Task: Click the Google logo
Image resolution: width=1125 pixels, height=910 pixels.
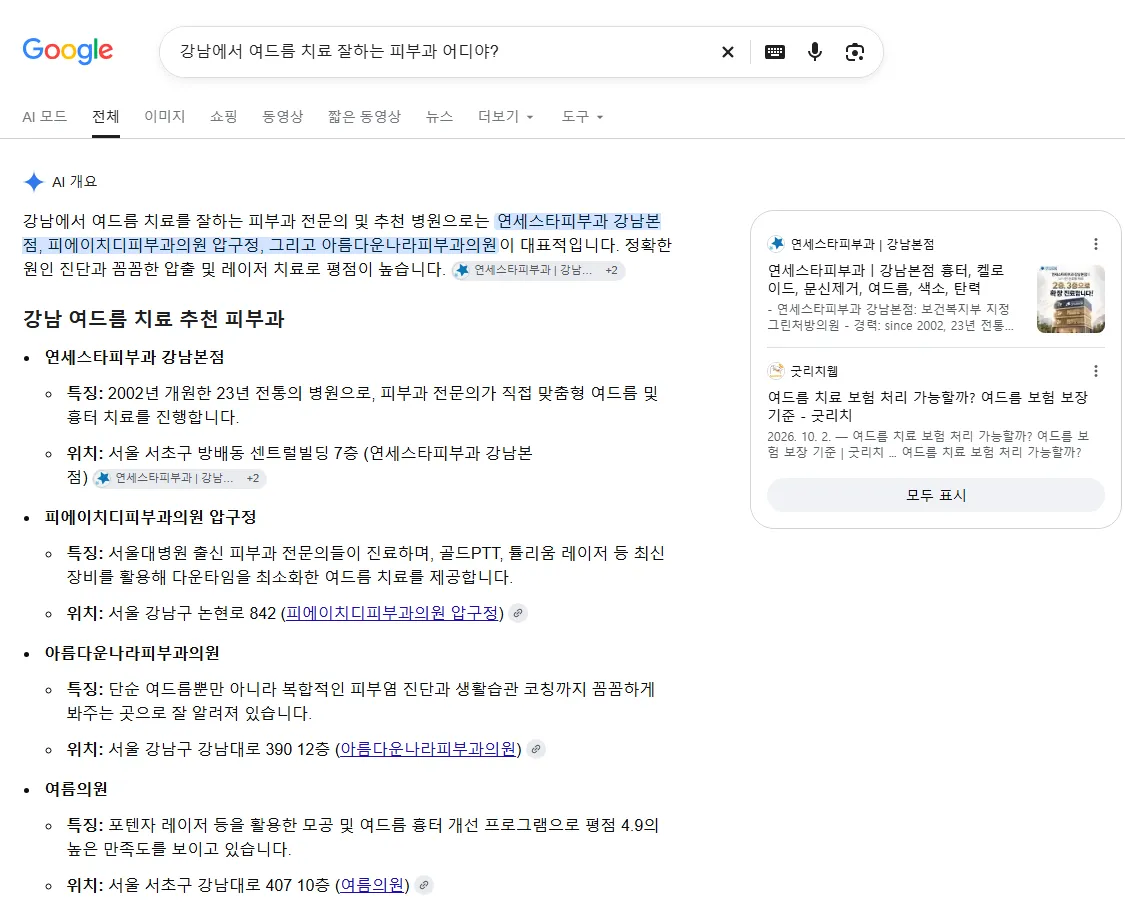Action: 67,51
